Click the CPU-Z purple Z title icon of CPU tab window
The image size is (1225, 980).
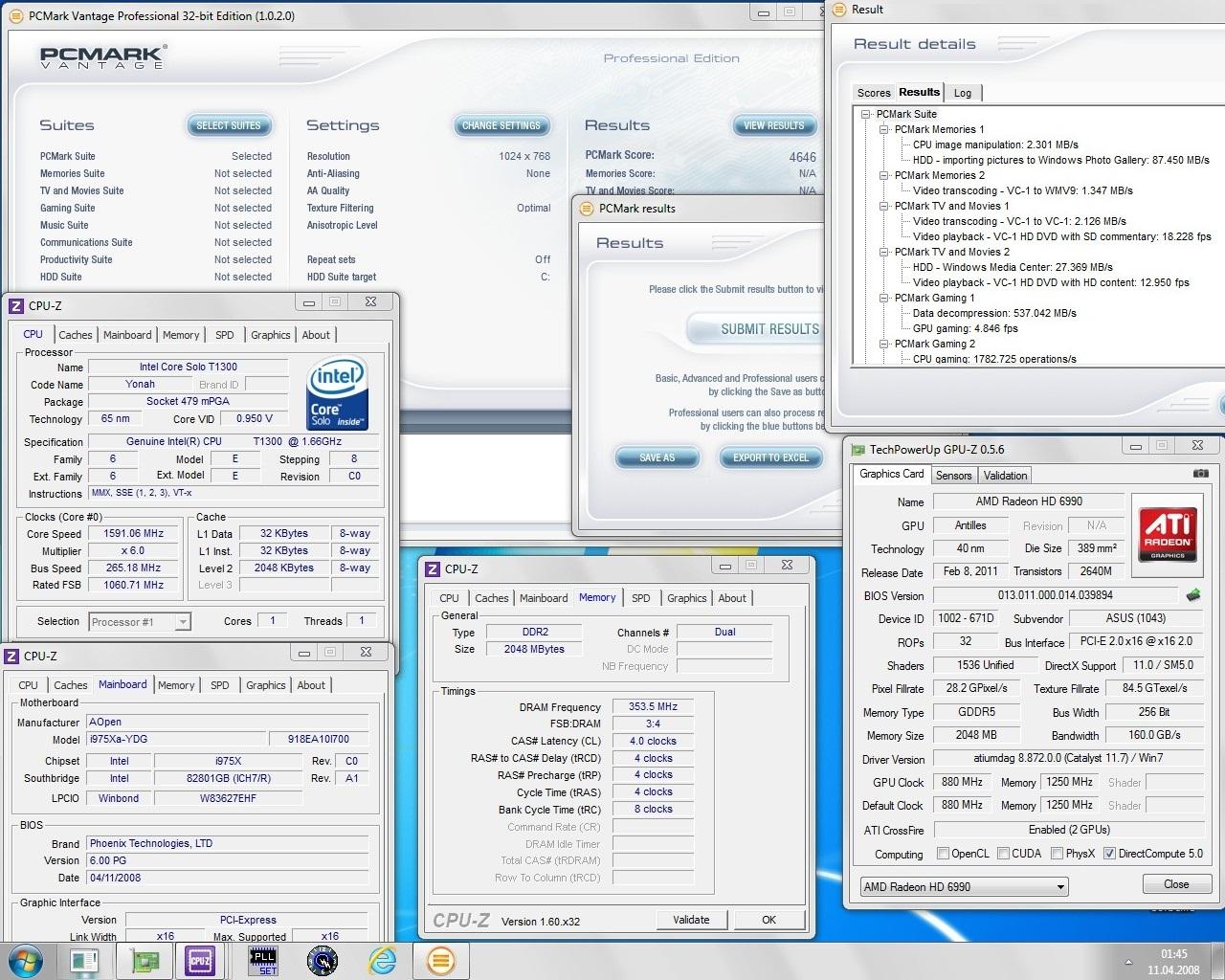15,306
